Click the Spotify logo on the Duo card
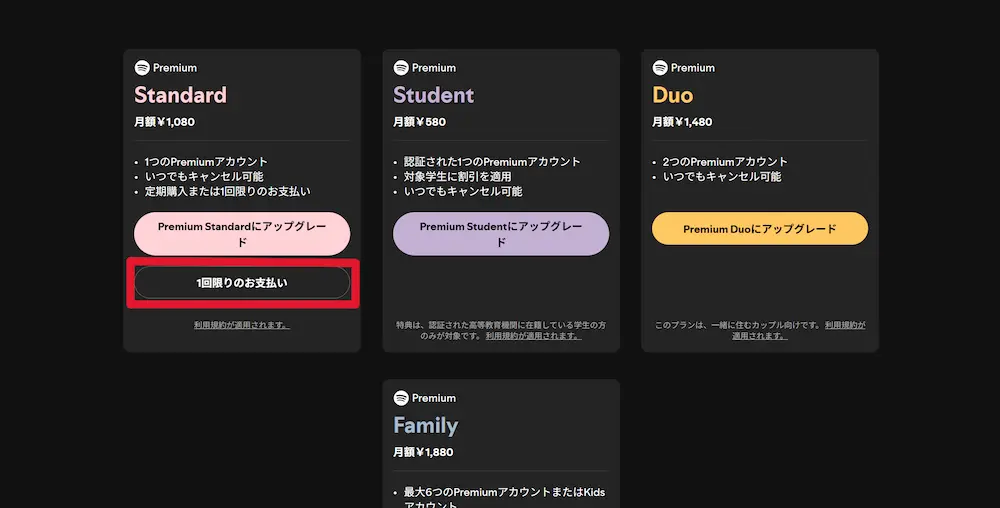The height and width of the screenshot is (508, 1000). (x=659, y=68)
